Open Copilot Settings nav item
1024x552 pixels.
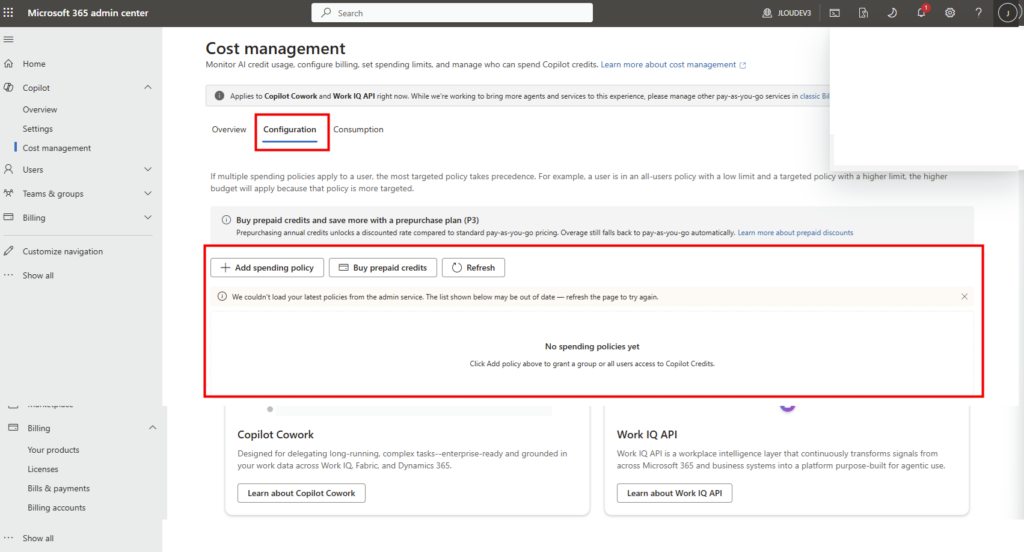click(x=38, y=129)
